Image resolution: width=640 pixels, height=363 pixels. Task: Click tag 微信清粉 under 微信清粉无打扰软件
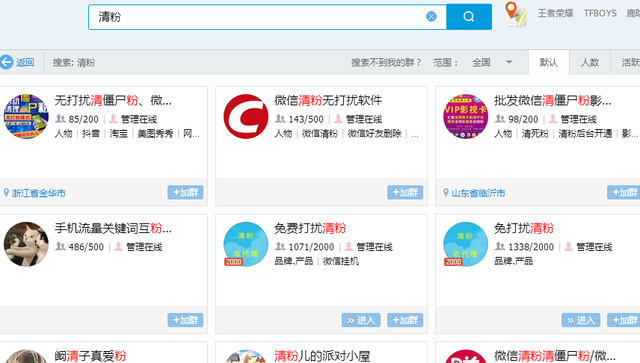pyautogui.click(x=320, y=134)
